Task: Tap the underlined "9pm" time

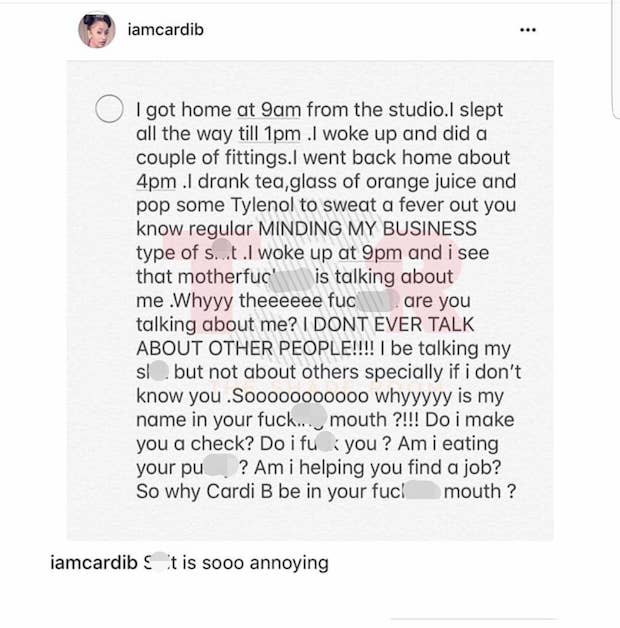Action: click(382, 253)
